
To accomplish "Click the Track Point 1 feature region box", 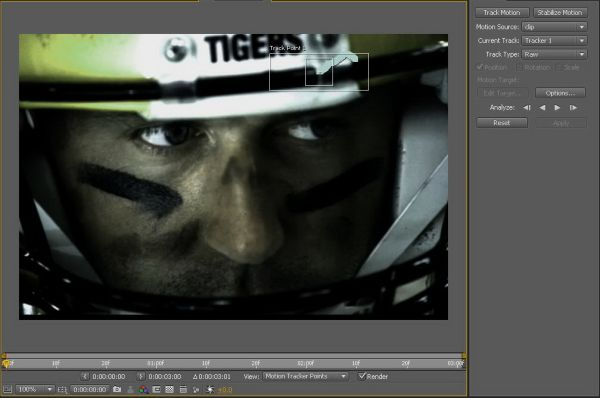I will [x=319, y=72].
